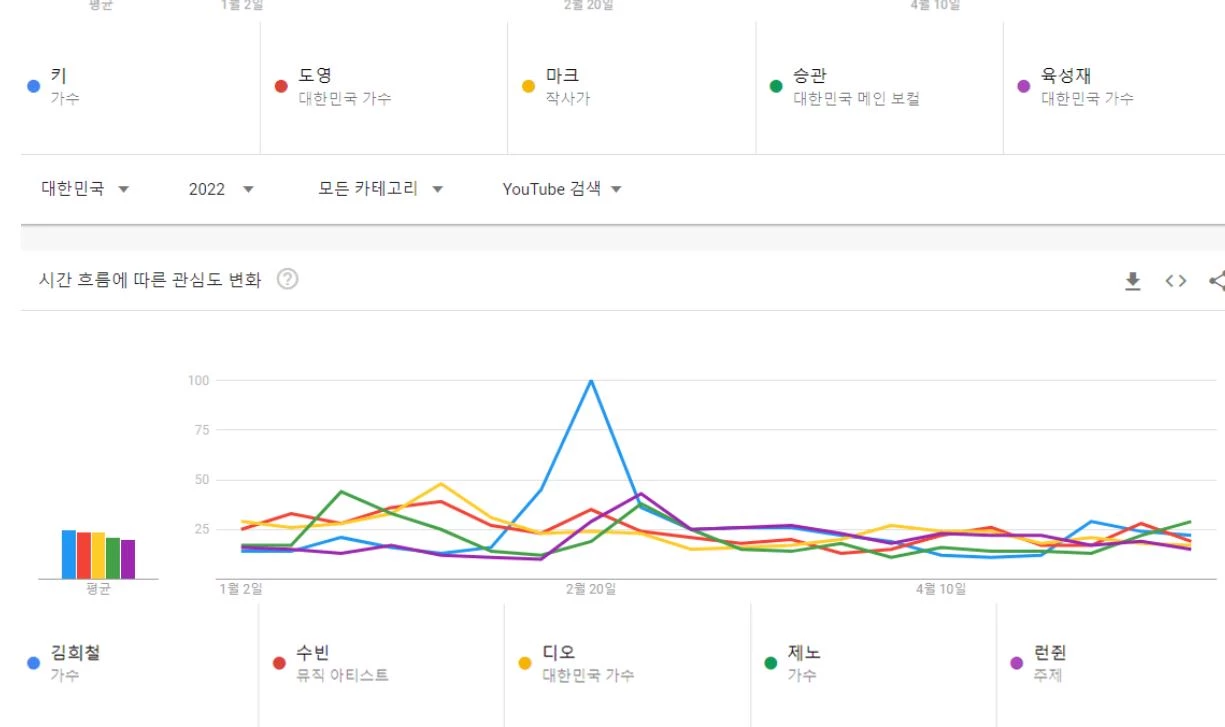This screenshot has width=1225, height=727.
Task: Click the green dot beside 승관
Action: point(775,87)
